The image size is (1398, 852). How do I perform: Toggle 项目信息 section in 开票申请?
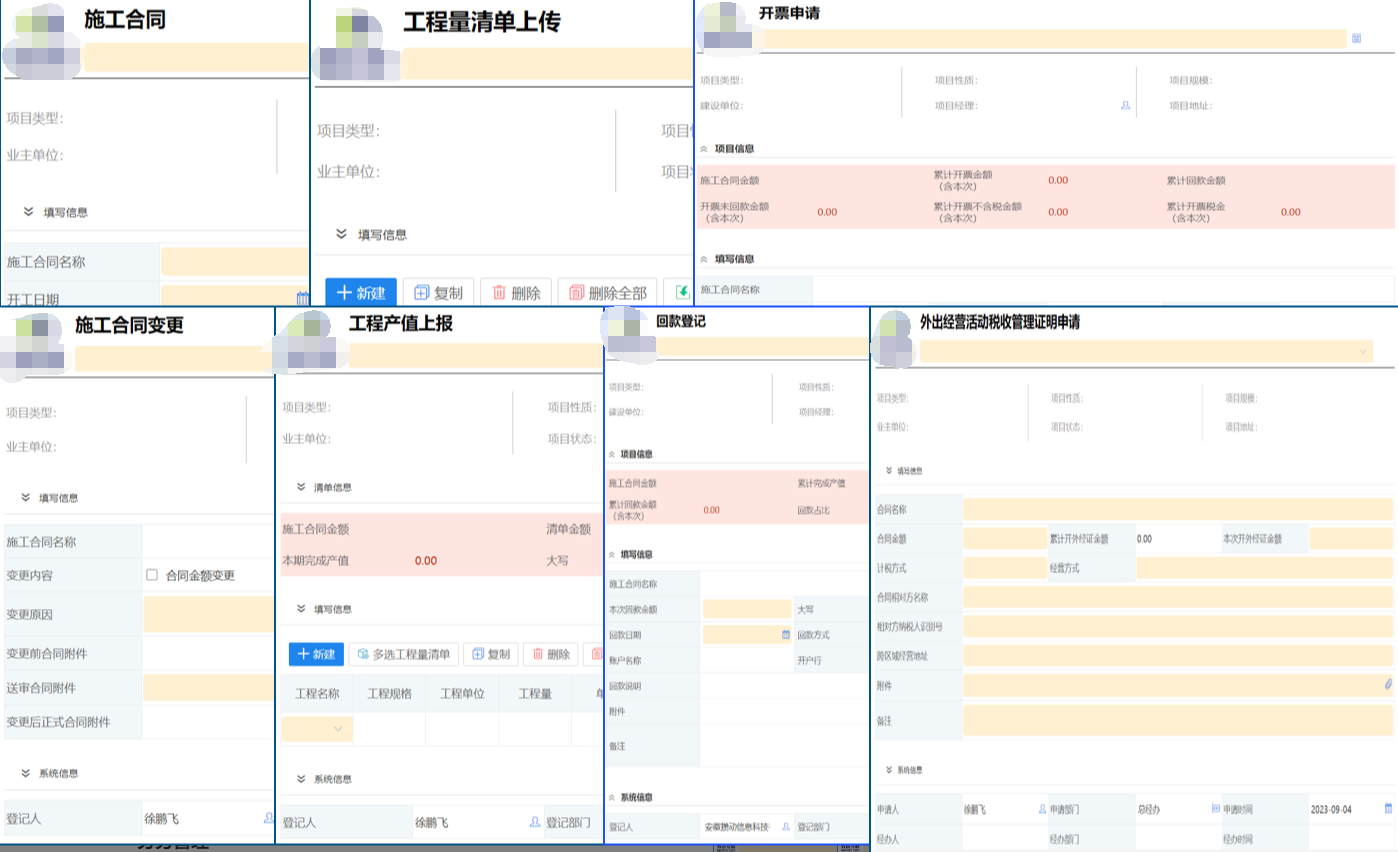(704, 148)
